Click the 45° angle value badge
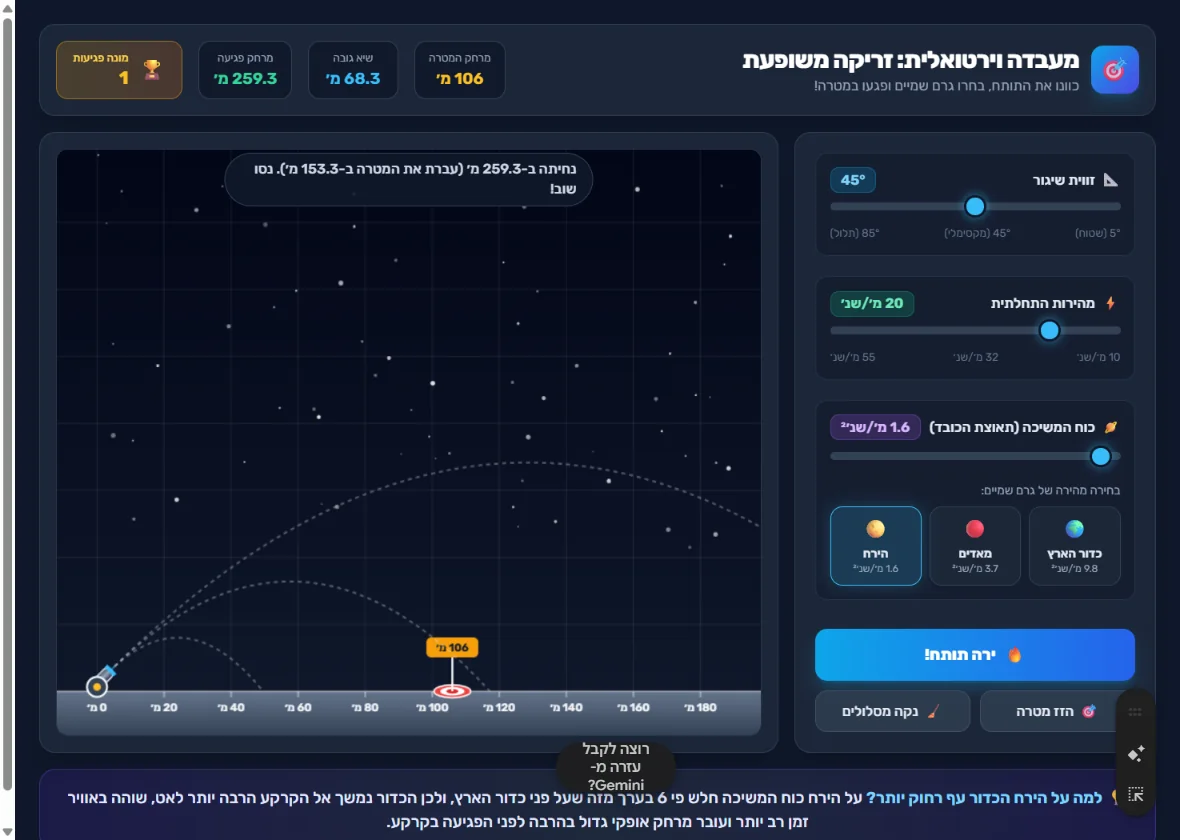Screen dimensions: 1180x840 [853, 180]
